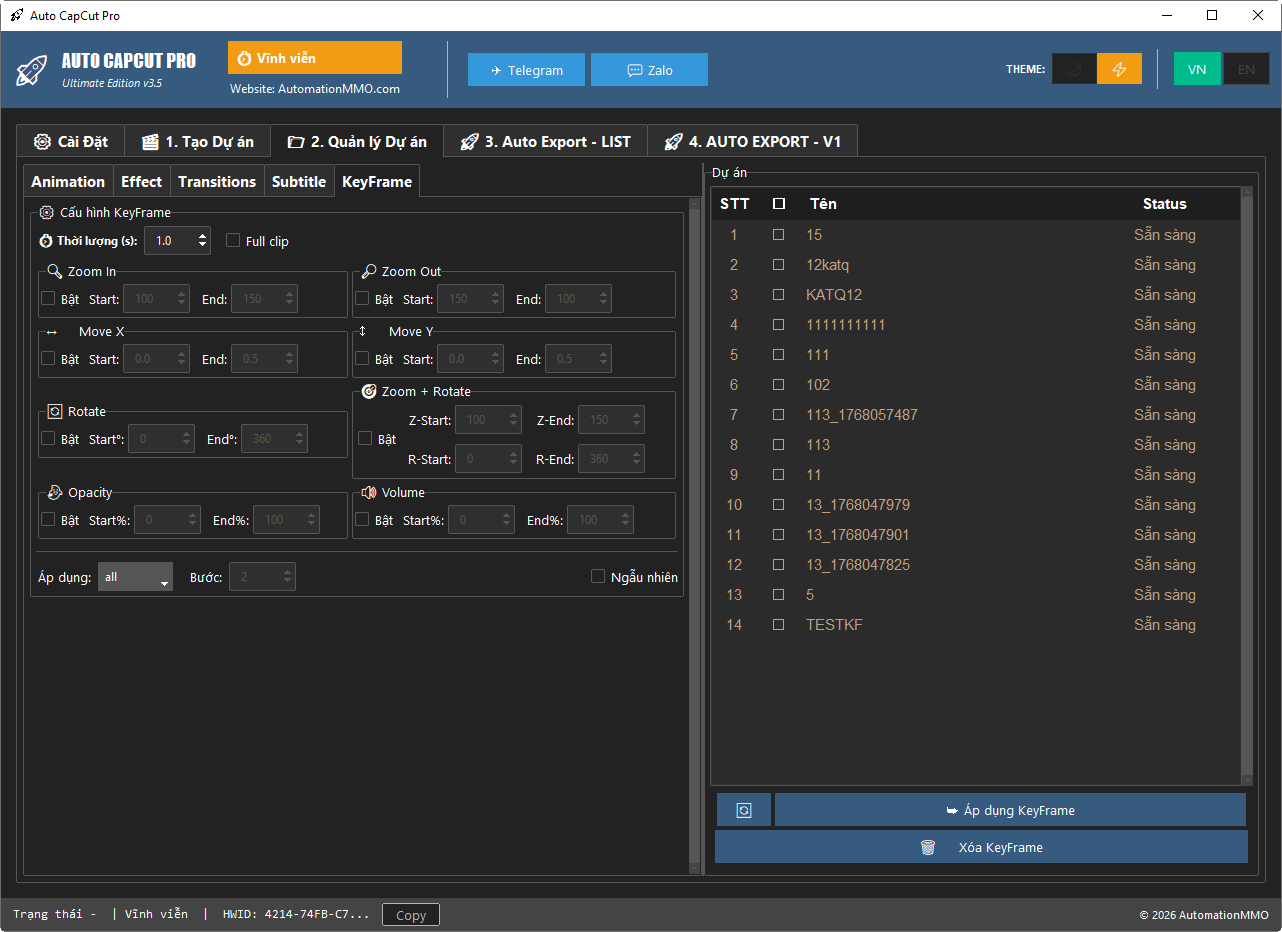Click the rocket logo in the header
1282x932 pixels.
(32, 71)
